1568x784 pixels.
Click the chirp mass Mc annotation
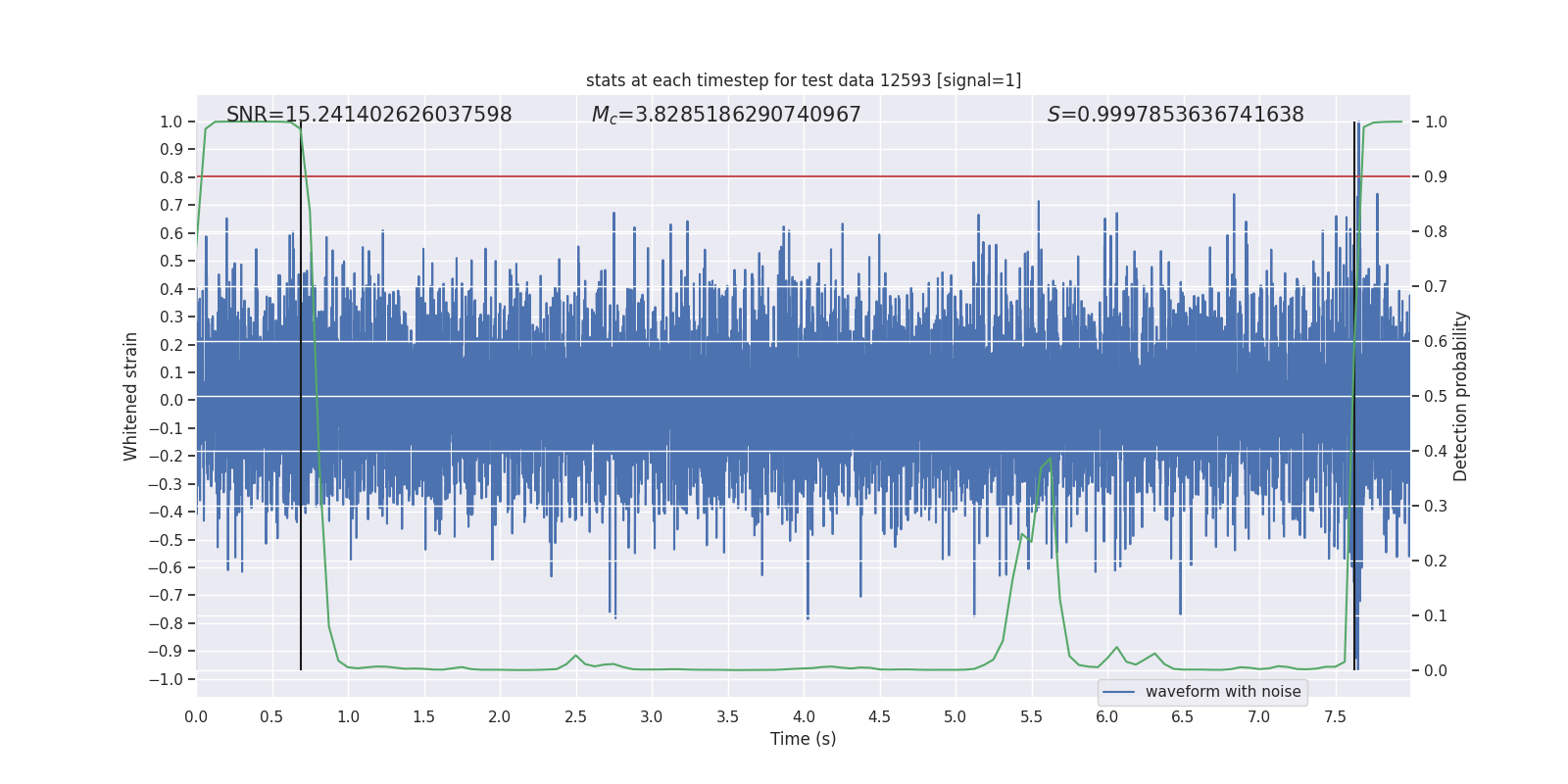click(725, 115)
